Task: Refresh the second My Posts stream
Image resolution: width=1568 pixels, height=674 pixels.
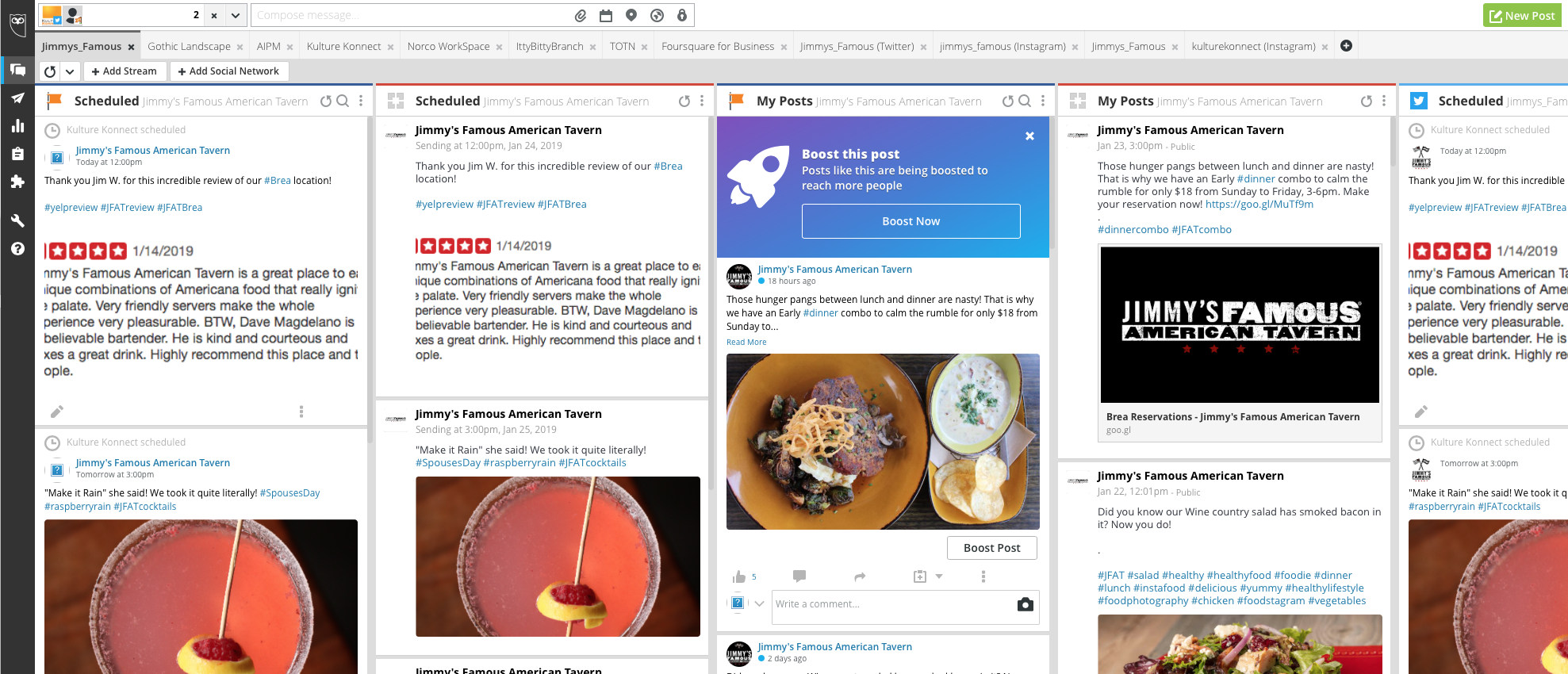Action: pyautogui.click(x=1367, y=101)
